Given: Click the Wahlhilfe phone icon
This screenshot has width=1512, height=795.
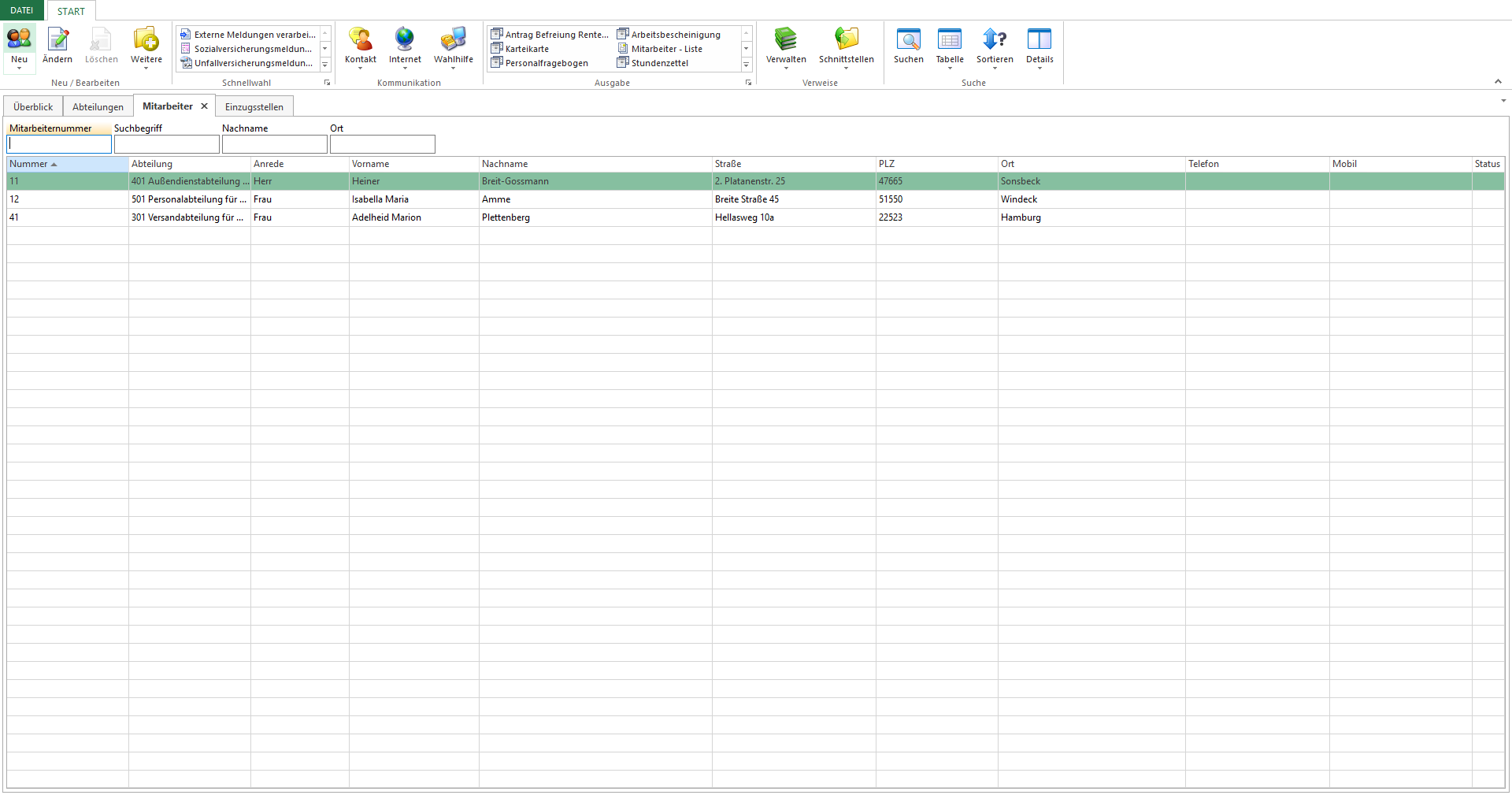Looking at the screenshot, I should pos(454,39).
